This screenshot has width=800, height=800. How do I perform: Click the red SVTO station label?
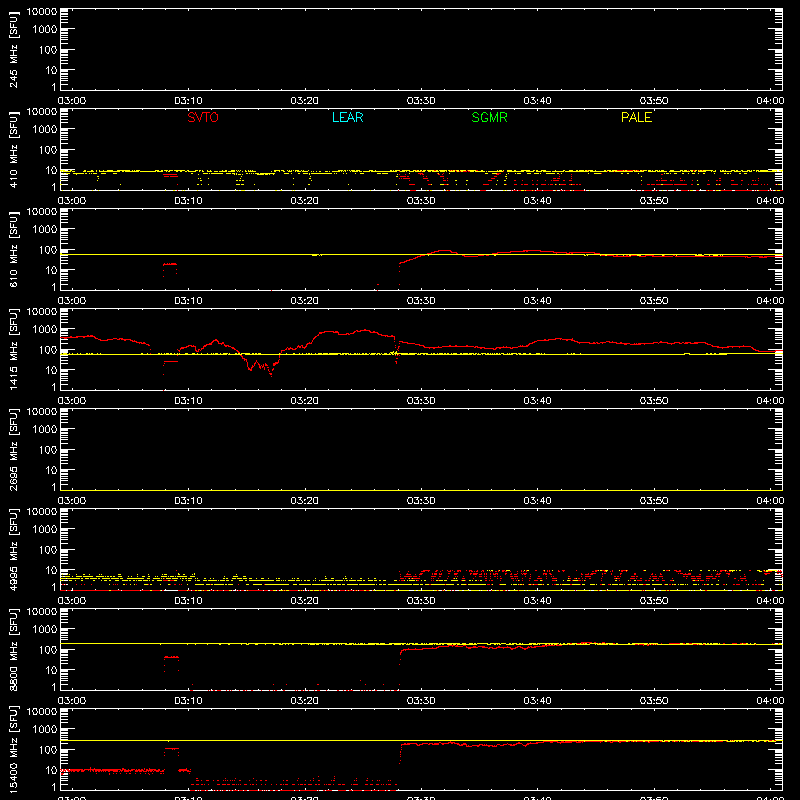coord(203,117)
